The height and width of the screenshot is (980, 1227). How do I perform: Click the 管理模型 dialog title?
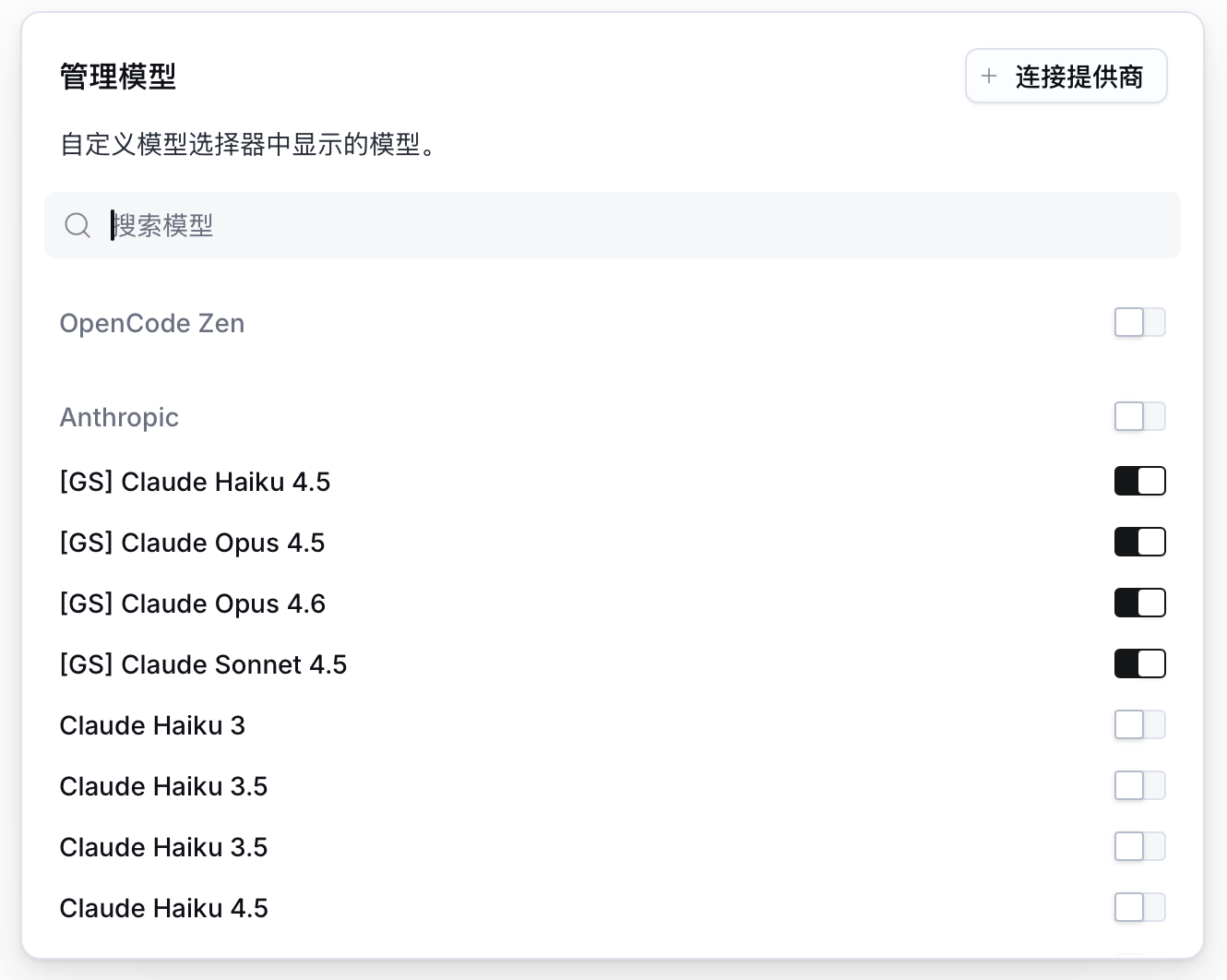pos(118,76)
